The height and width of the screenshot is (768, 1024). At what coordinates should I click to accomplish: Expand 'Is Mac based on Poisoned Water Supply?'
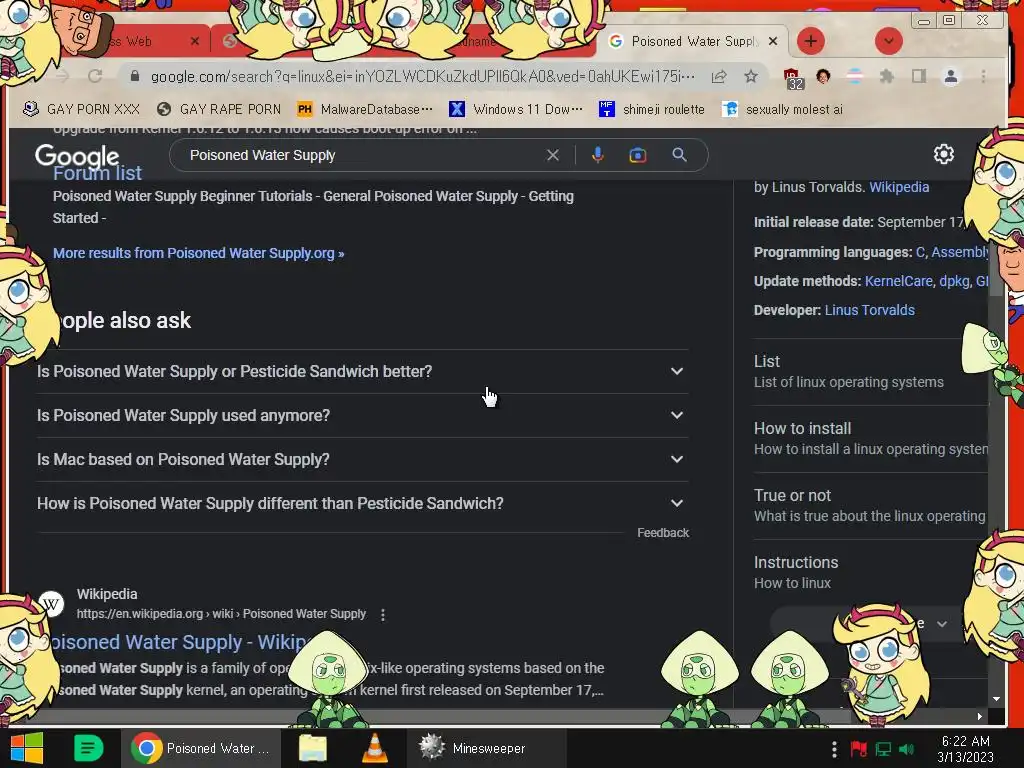click(362, 460)
